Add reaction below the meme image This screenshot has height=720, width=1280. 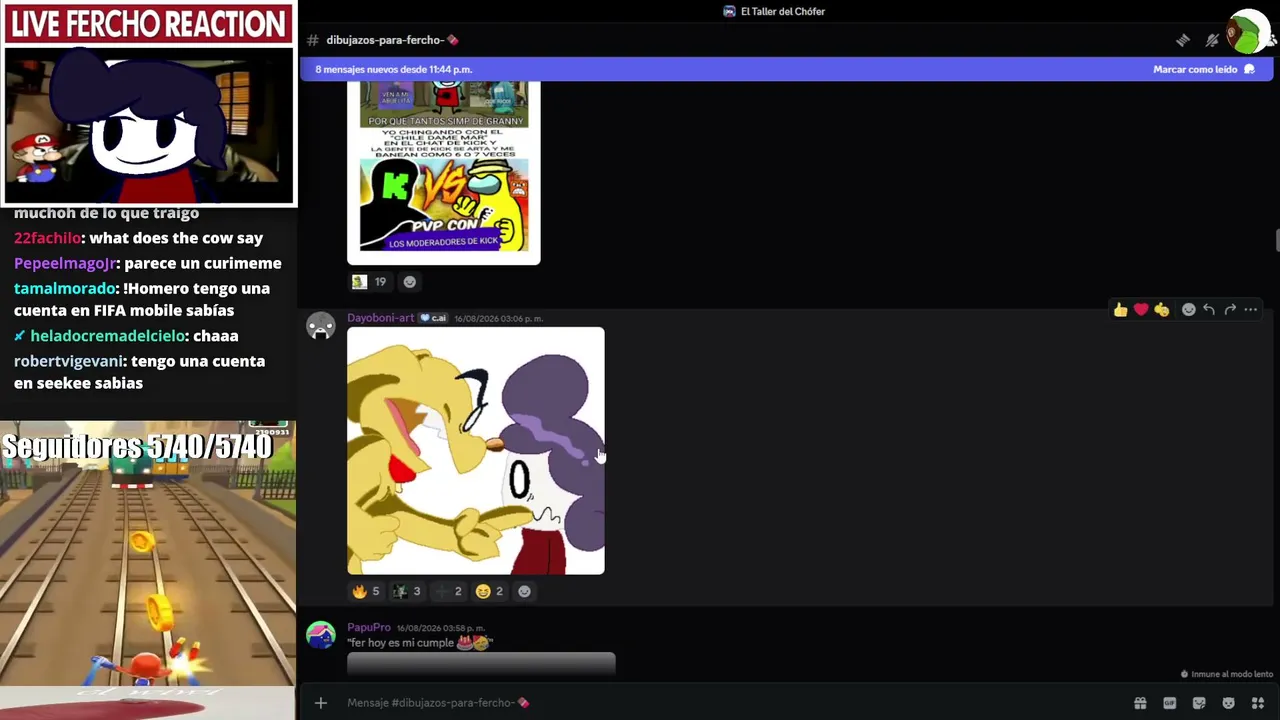point(409,282)
